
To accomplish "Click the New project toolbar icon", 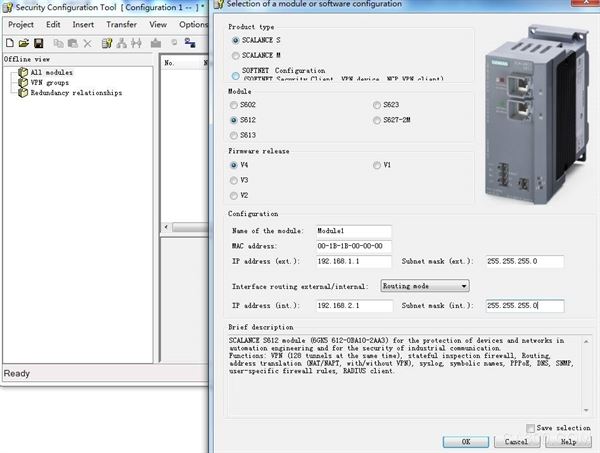I will [x=9, y=43].
